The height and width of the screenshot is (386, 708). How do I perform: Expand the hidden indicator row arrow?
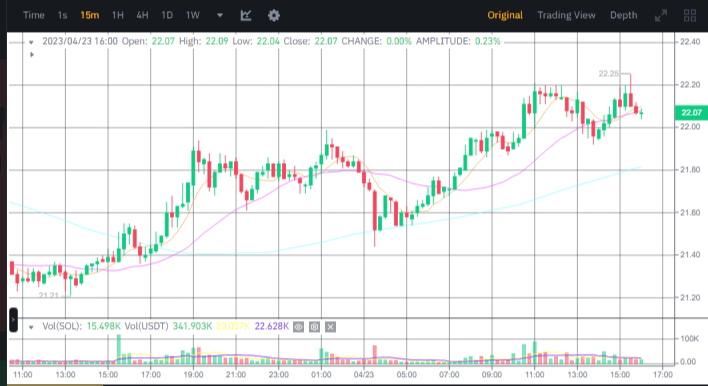32,55
